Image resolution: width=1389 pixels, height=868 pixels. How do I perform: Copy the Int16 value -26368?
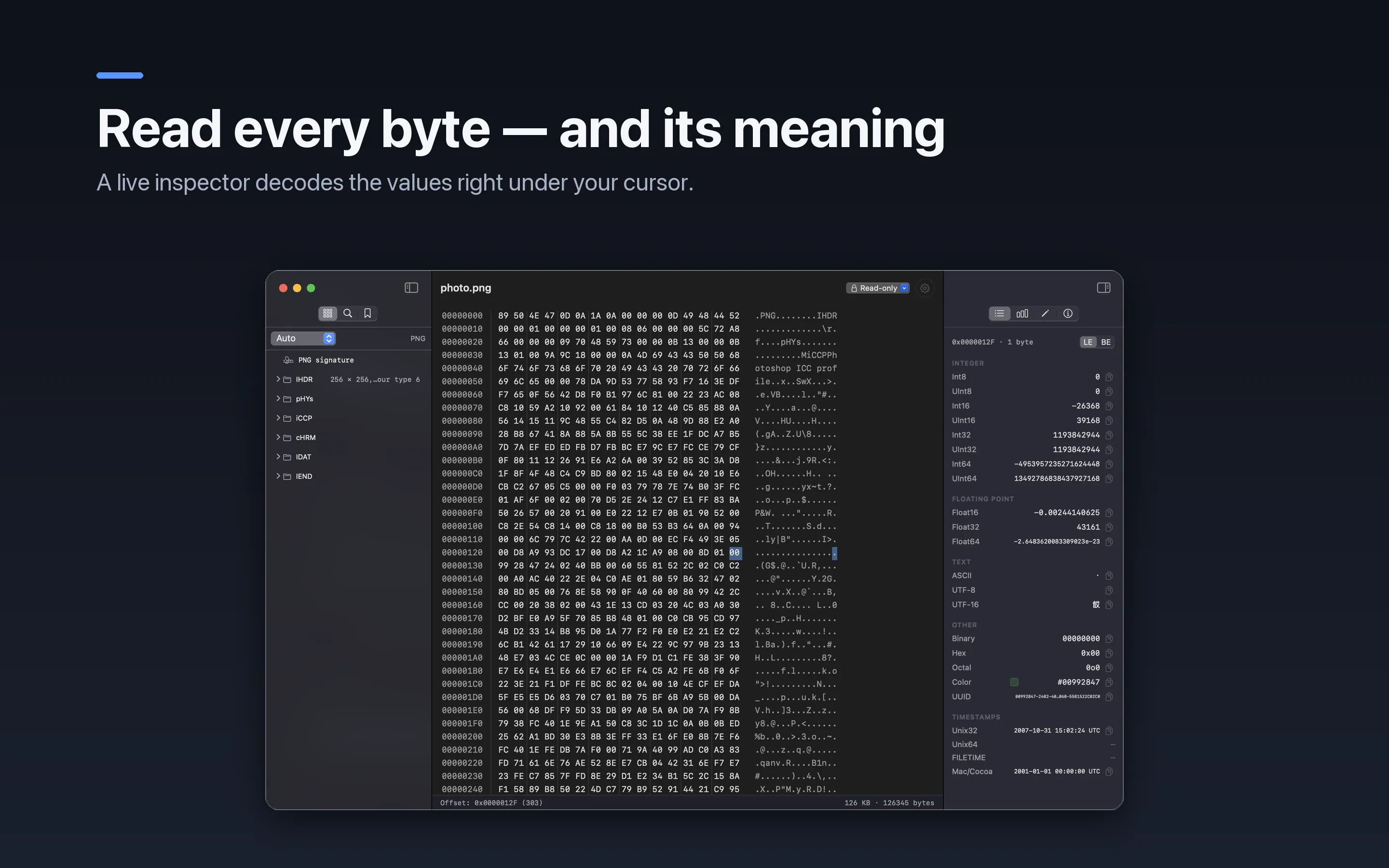(x=1109, y=406)
